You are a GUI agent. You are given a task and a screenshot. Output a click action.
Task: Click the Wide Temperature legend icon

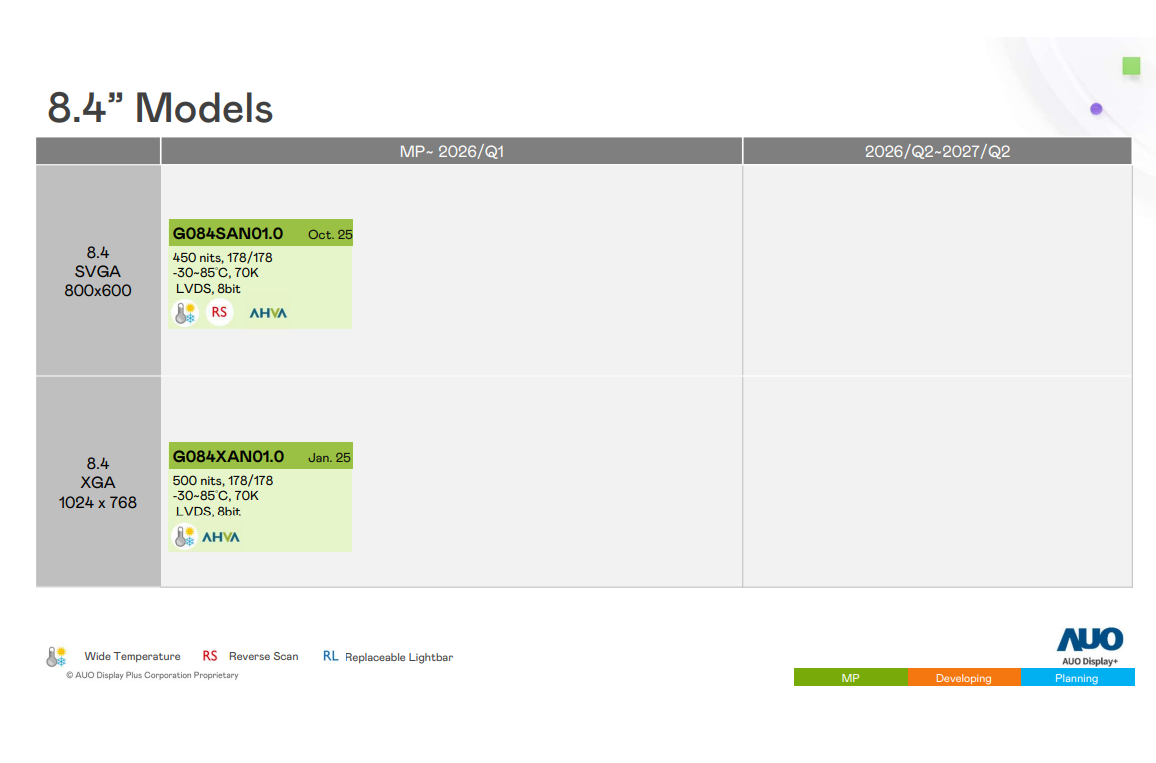pos(56,657)
